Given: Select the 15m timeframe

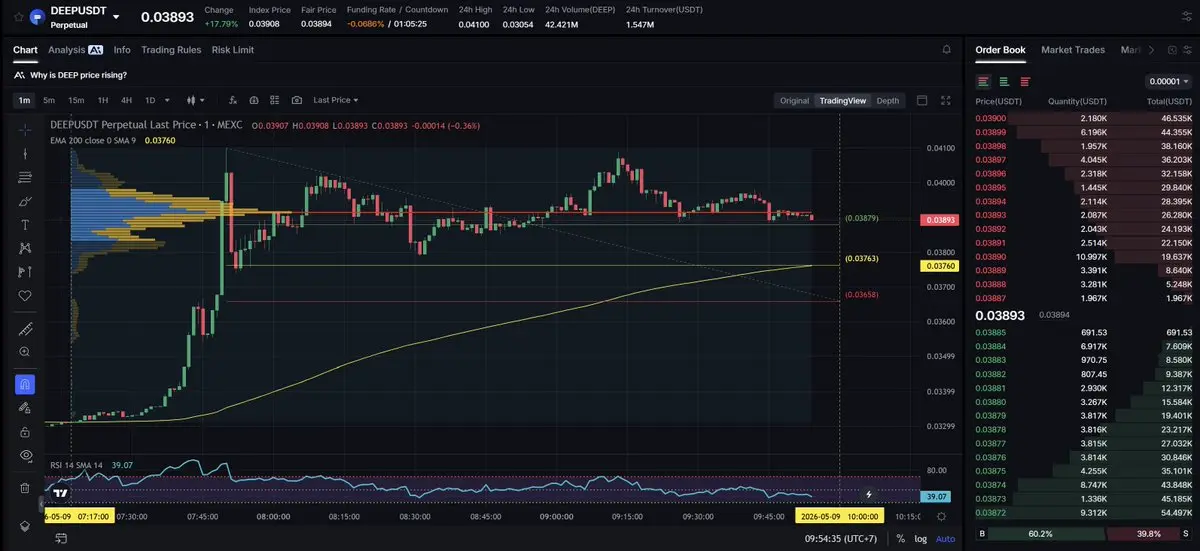Looking at the screenshot, I should click(76, 100).
